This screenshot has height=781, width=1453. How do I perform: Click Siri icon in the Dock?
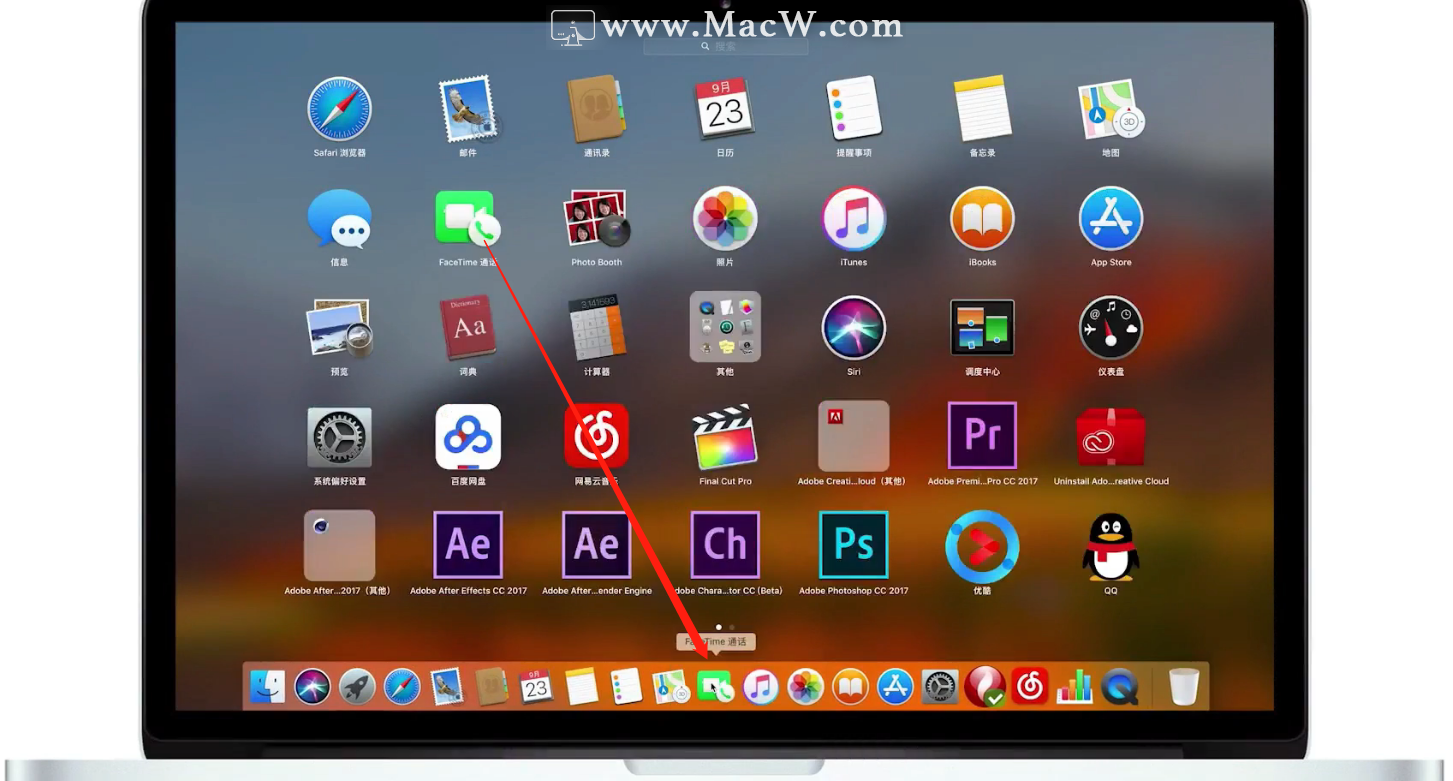tap(312, 687)
